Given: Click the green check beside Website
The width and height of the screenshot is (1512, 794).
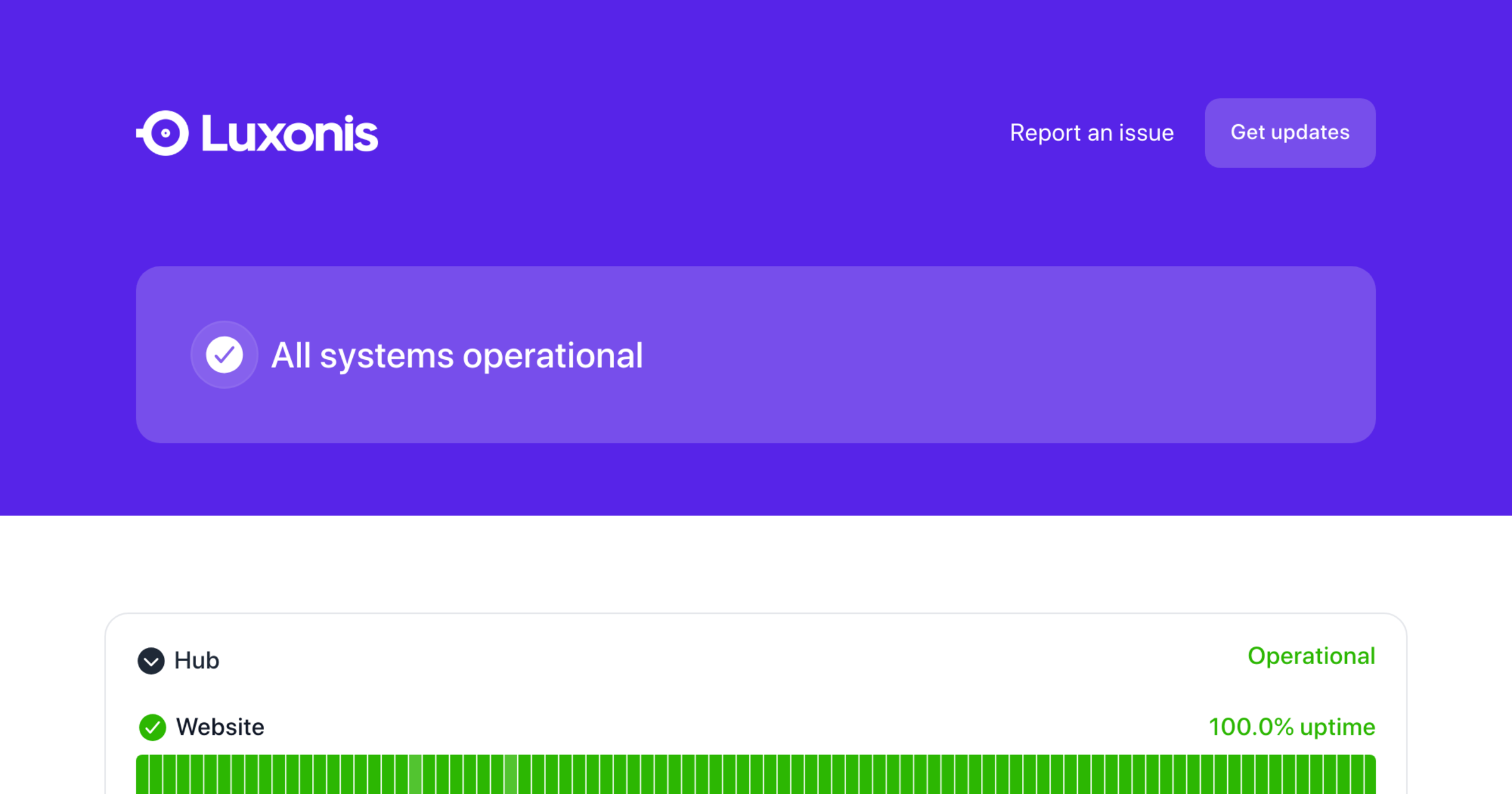Looking at the screenshot, I should coord(152,727).
